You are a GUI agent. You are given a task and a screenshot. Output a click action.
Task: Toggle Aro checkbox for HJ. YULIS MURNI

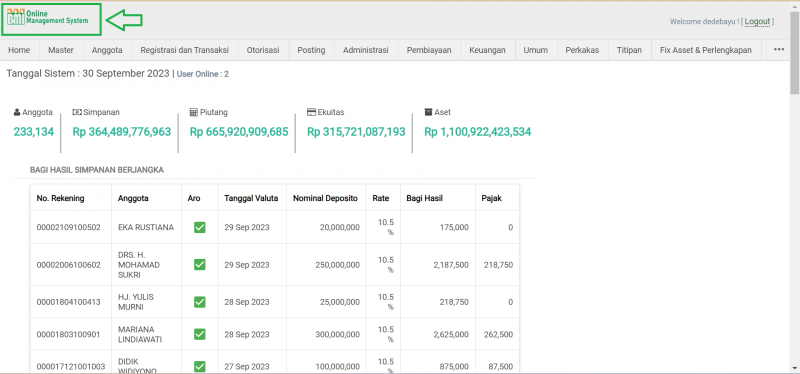199,302
